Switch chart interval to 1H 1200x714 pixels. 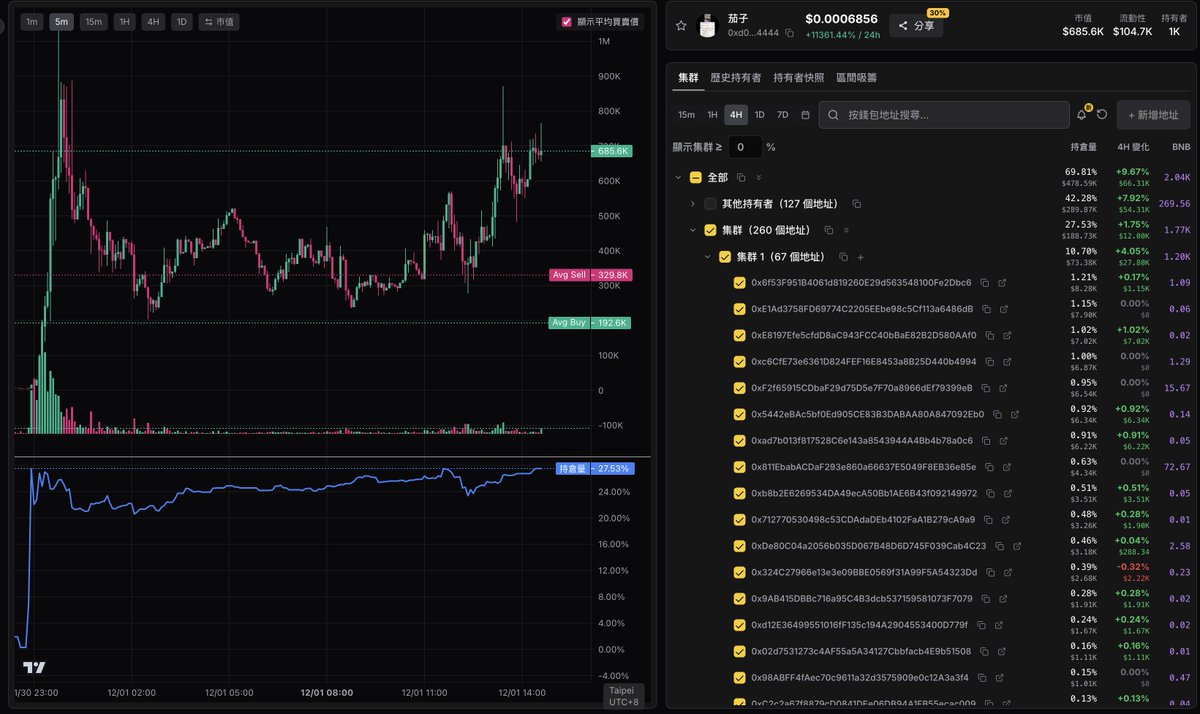(124, 21)
